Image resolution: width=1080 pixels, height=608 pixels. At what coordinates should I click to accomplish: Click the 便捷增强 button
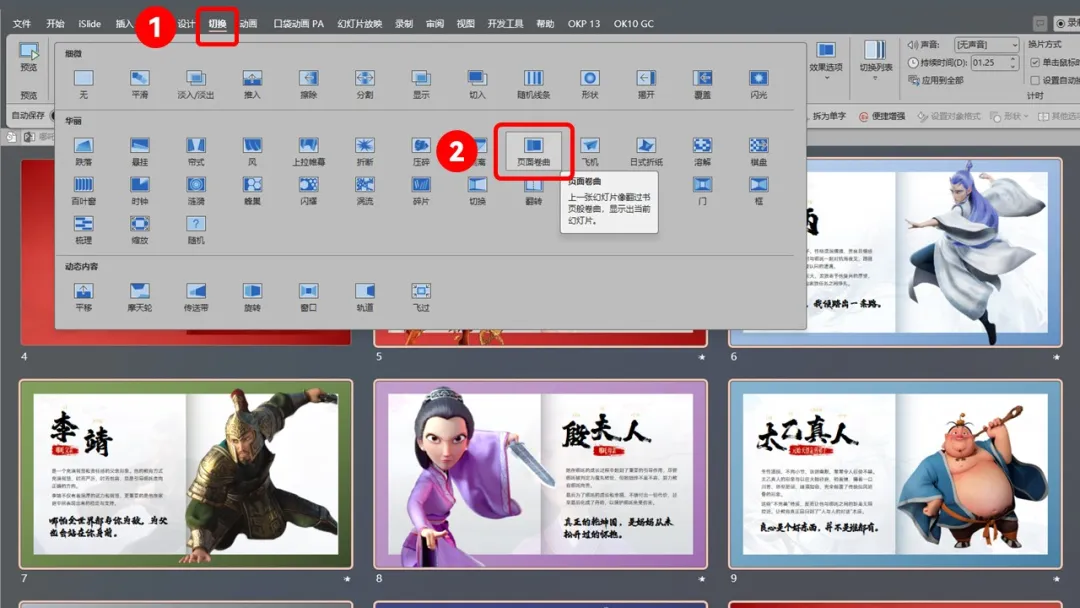882,116
